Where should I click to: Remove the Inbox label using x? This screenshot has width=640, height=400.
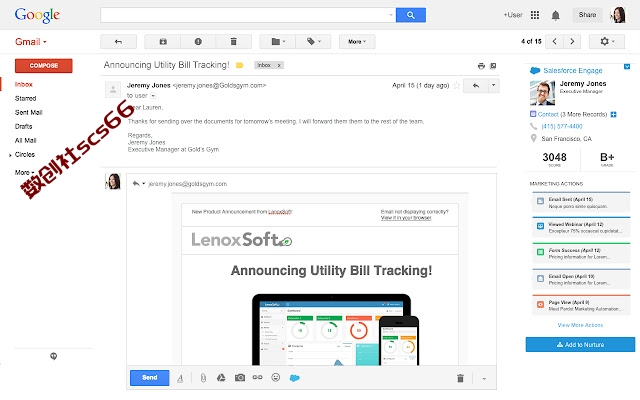click(279, 65)
